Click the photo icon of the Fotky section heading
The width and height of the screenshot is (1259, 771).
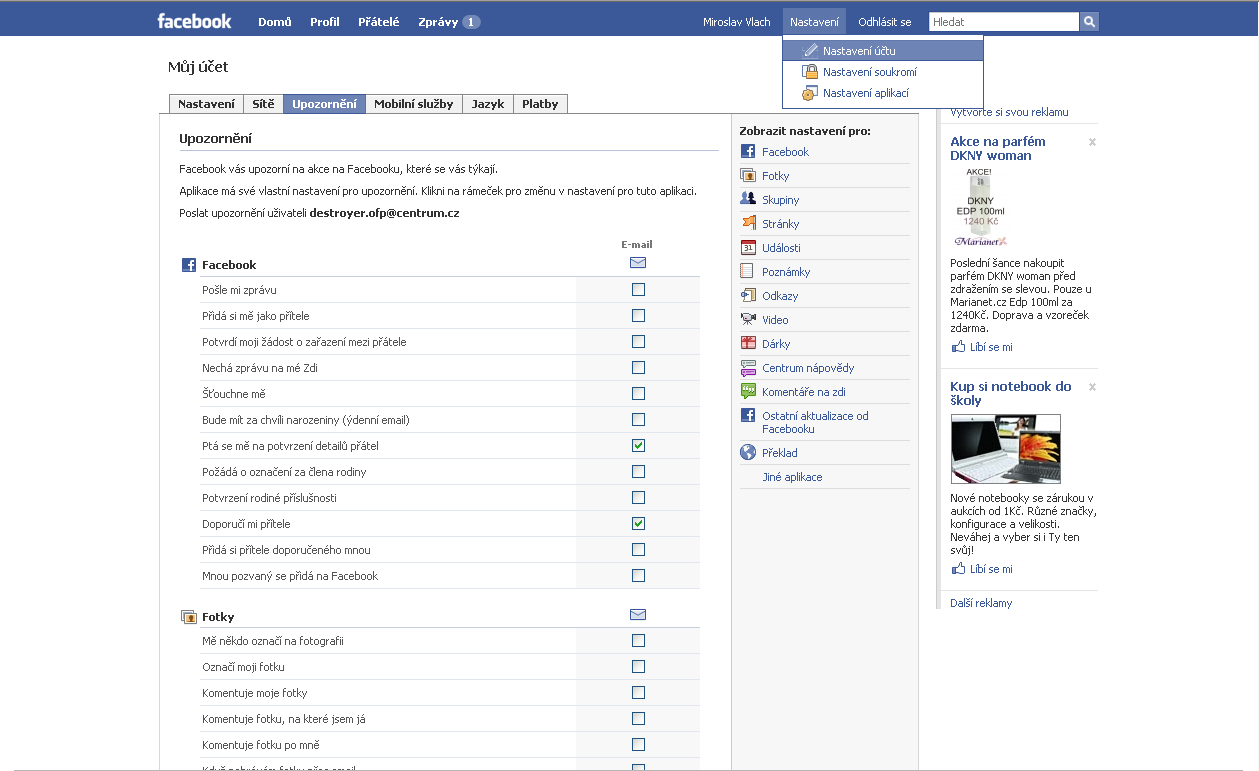pos(188,617)
